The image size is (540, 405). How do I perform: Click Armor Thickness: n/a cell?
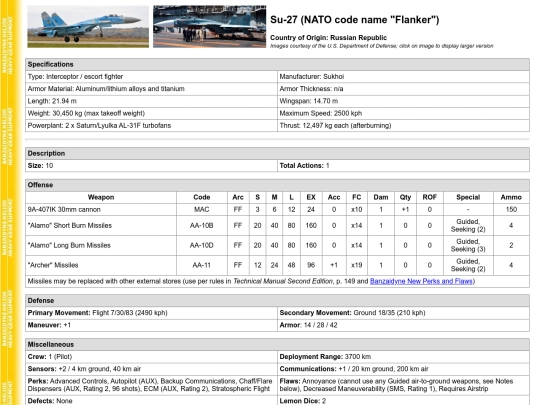coord(403,89)
